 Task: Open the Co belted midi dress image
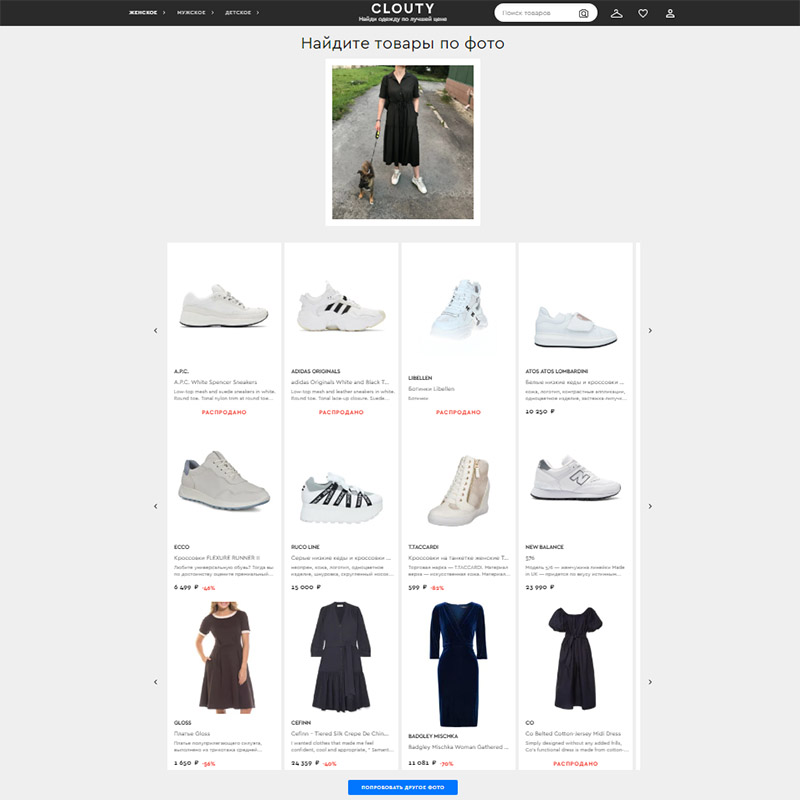(576, 658)
